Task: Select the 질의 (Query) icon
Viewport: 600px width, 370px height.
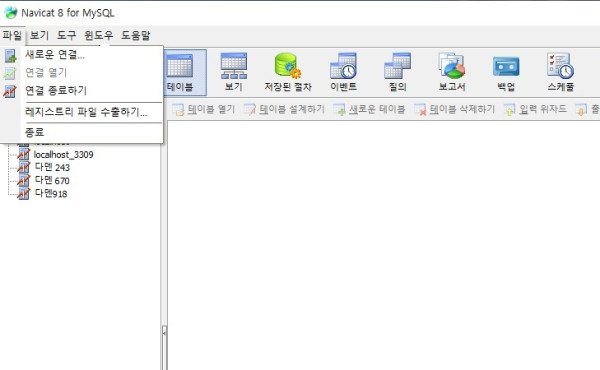Action: tap(398, 72)
